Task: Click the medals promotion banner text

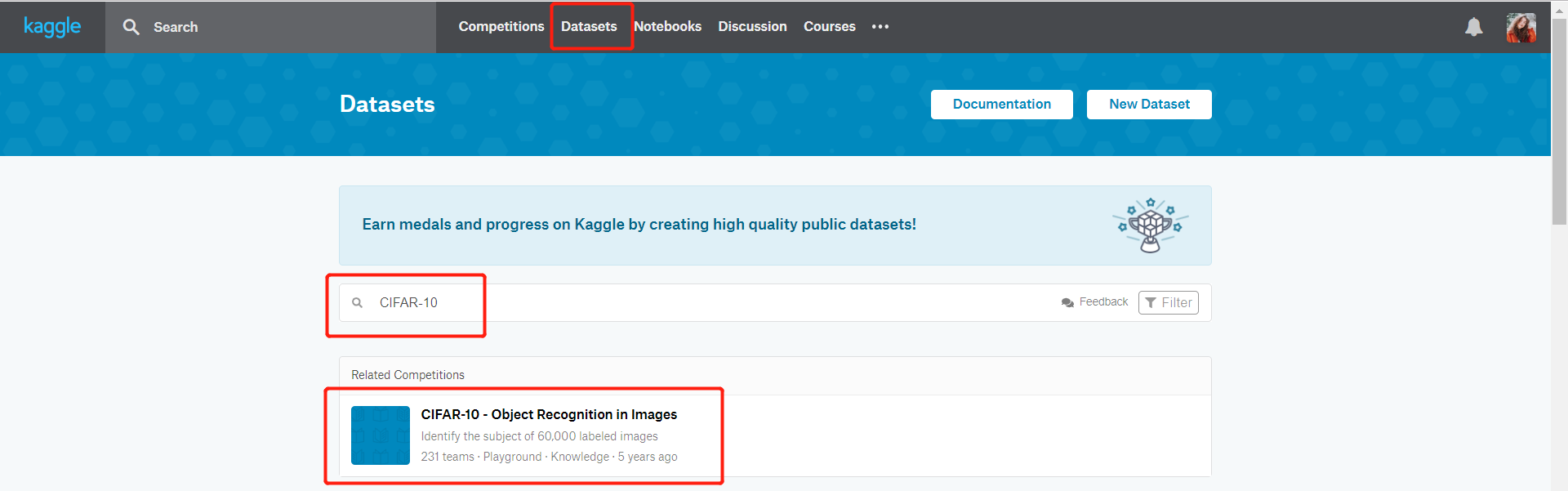Action: (639, 224)
